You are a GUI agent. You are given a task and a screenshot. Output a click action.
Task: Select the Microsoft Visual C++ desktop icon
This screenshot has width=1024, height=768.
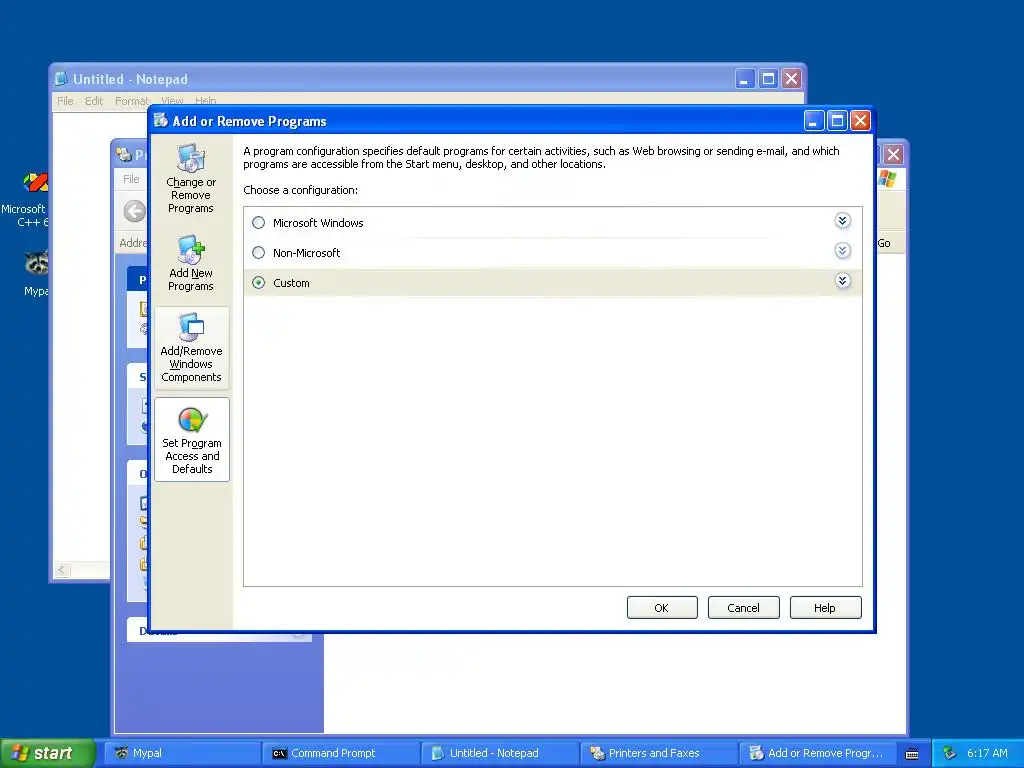29,199
